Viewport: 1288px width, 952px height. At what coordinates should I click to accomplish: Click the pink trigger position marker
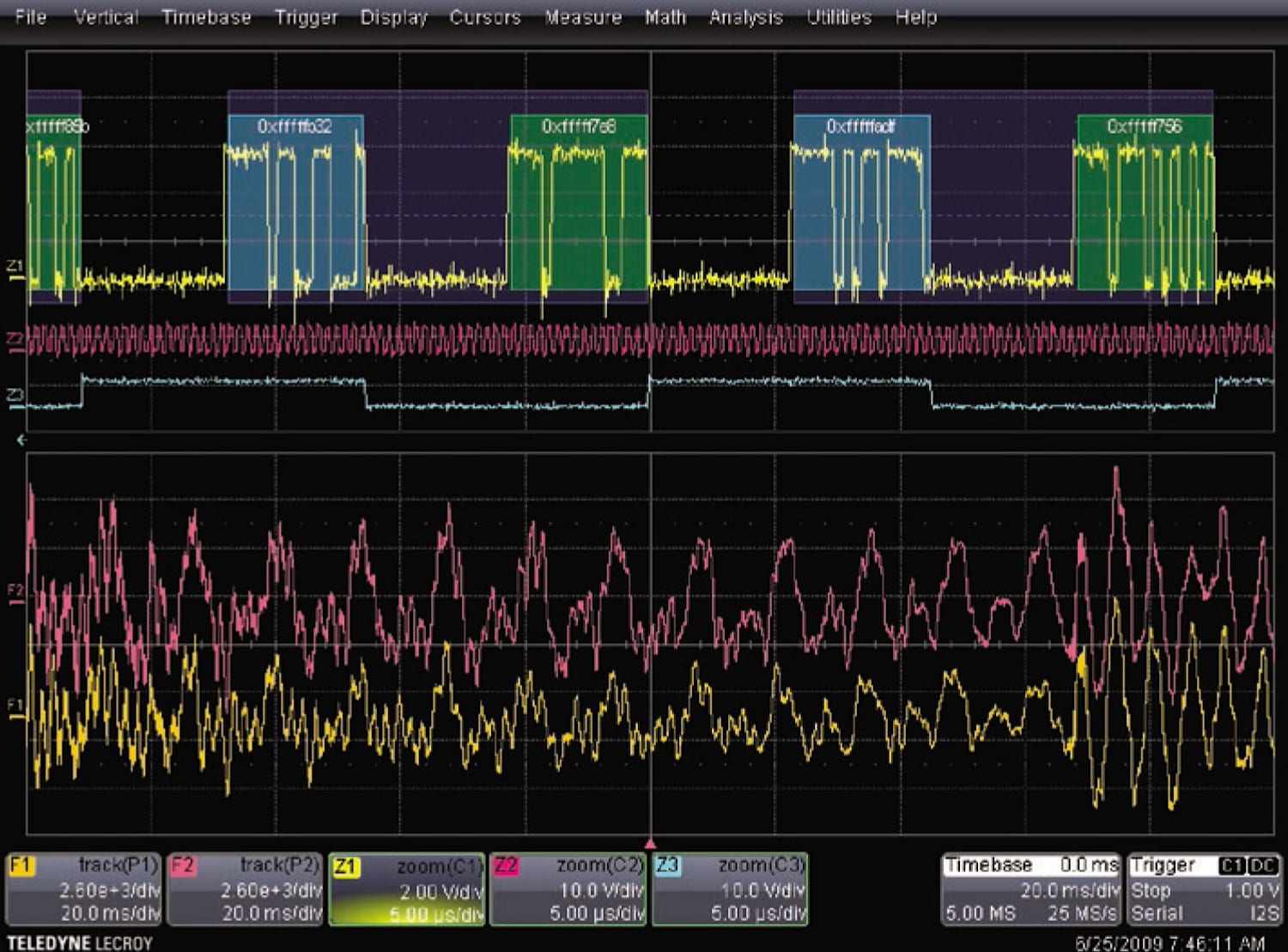[x=651, y=844]
